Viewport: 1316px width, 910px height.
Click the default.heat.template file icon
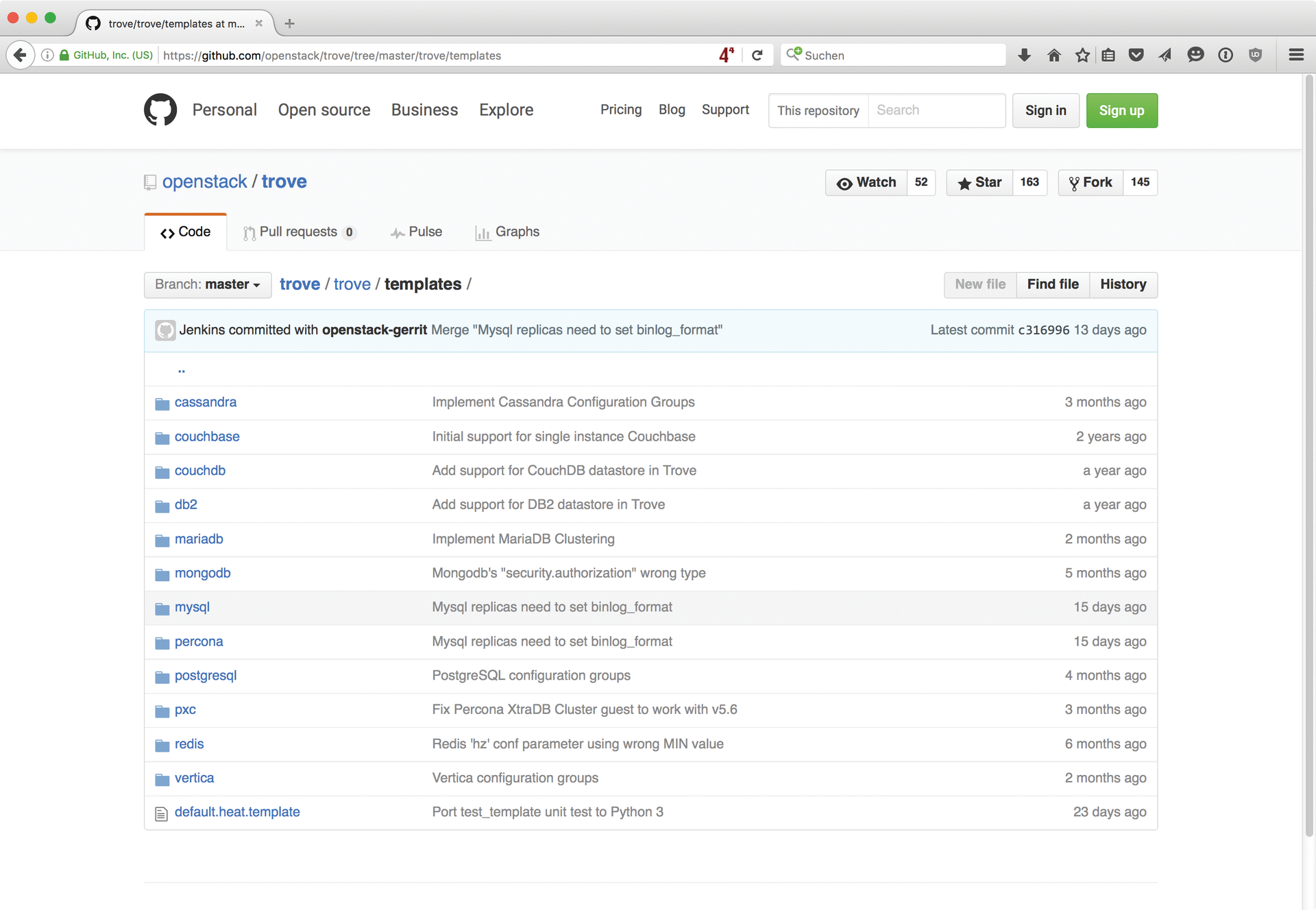click(x=162, y=813)
